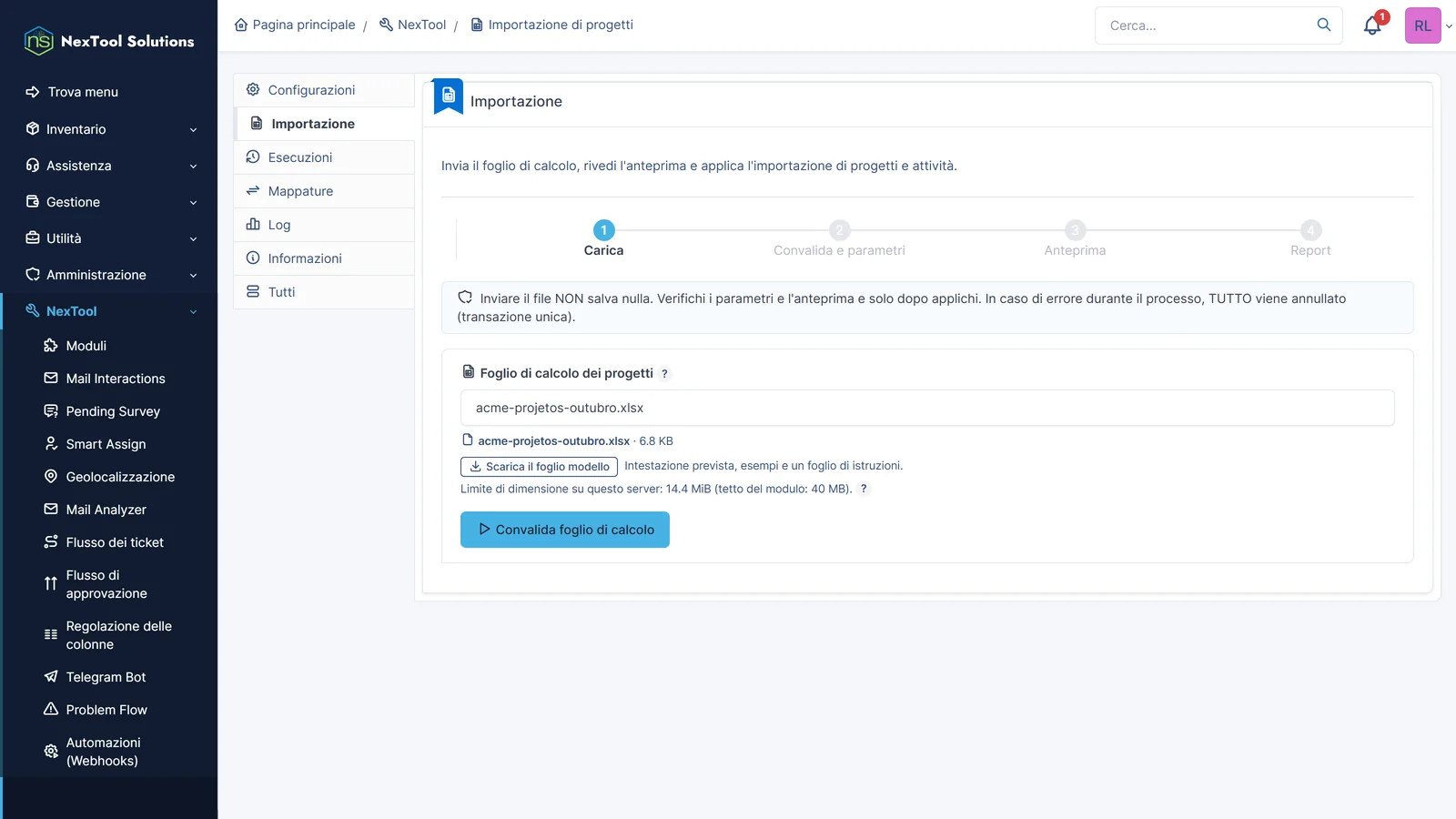Switch to the Configurazioni tab

coord(324,90)
